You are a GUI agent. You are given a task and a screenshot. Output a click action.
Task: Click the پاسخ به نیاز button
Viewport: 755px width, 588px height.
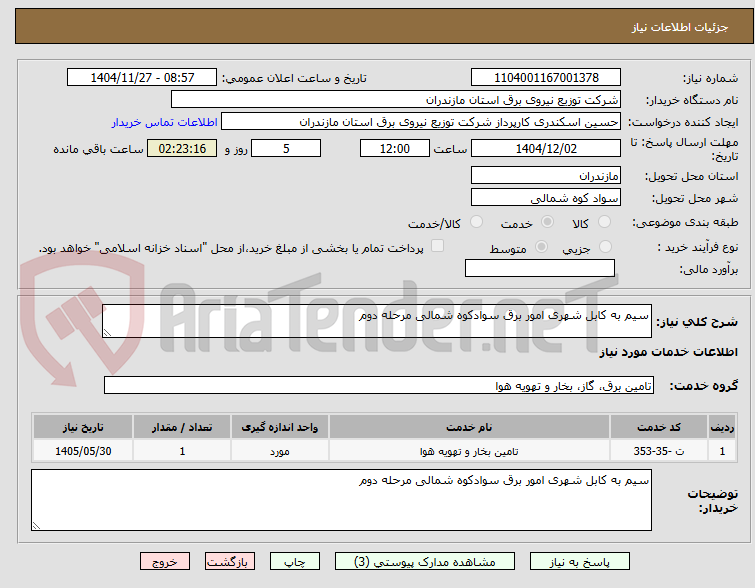580,562
